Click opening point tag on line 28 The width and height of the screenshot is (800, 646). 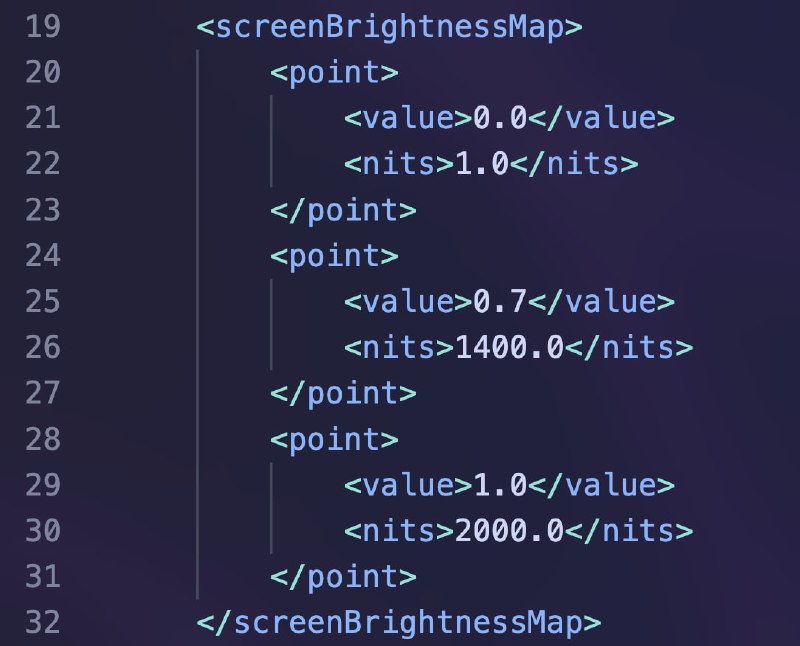pos(334,440)
